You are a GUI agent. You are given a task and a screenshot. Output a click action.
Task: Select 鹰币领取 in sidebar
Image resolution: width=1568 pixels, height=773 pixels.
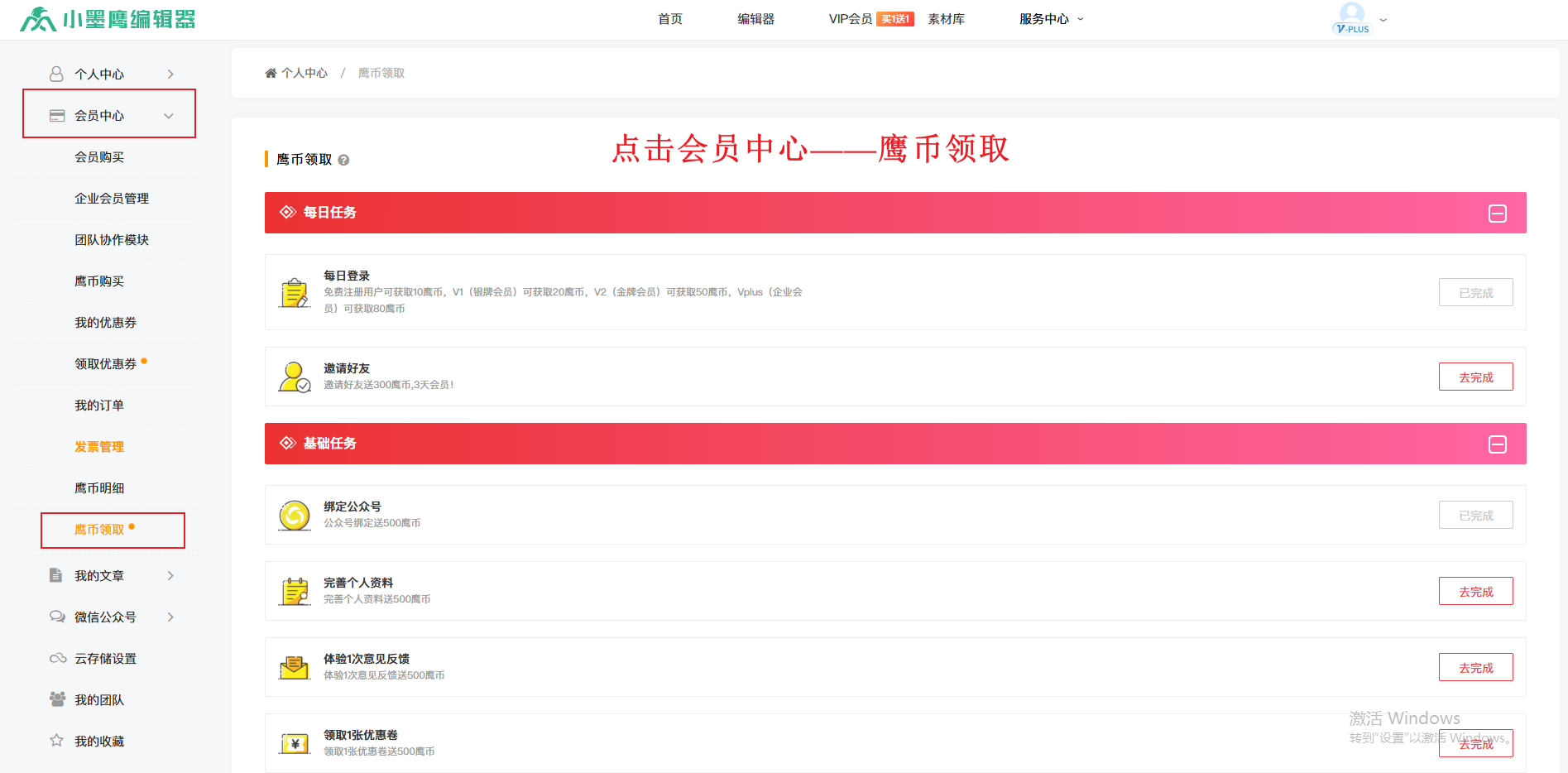(99, 529)
